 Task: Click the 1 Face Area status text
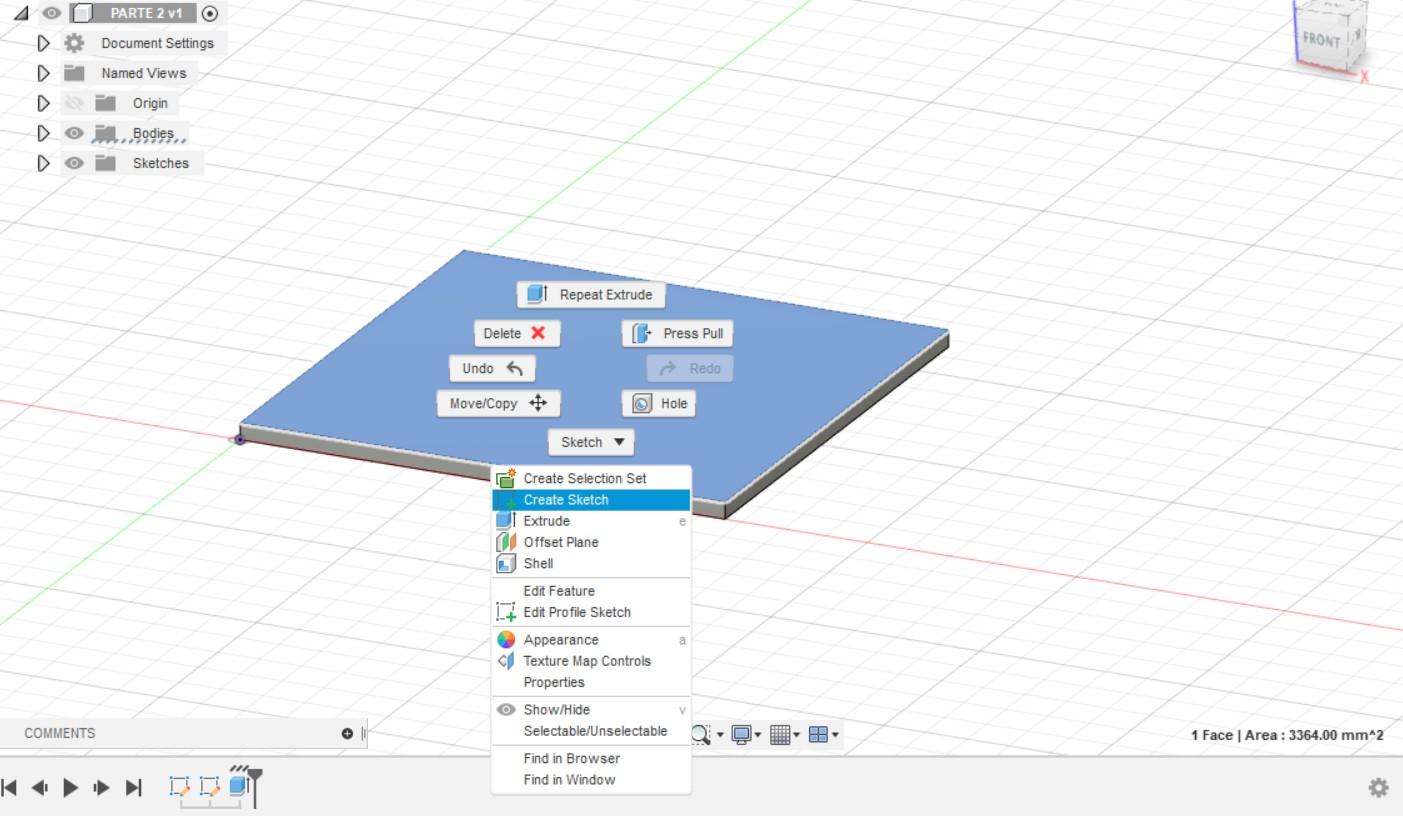coord(1287,735)
